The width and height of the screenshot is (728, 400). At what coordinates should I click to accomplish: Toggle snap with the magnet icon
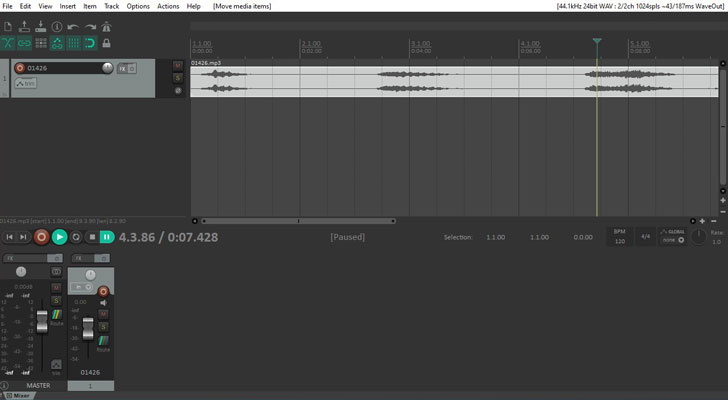[89, 43]
